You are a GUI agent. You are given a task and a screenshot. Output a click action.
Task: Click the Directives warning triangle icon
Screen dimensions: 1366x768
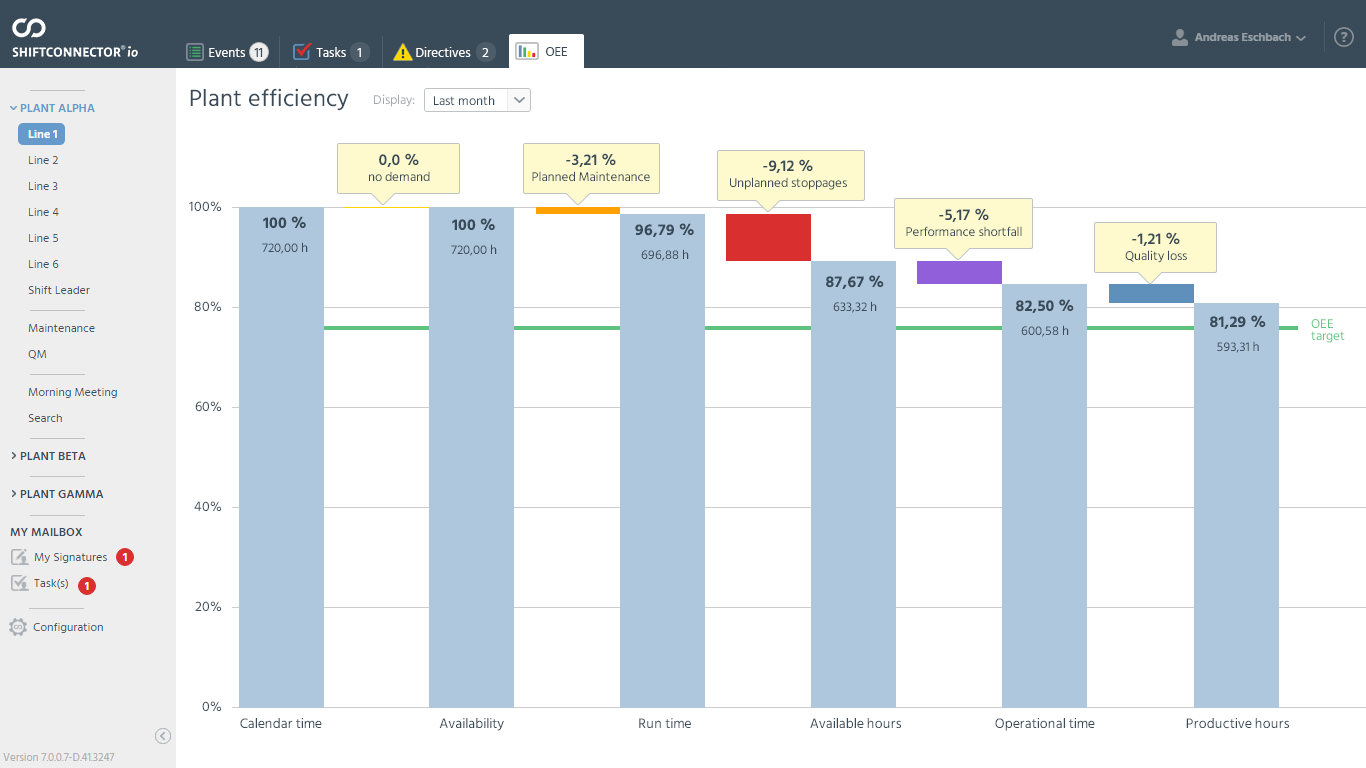coord(402,52)
